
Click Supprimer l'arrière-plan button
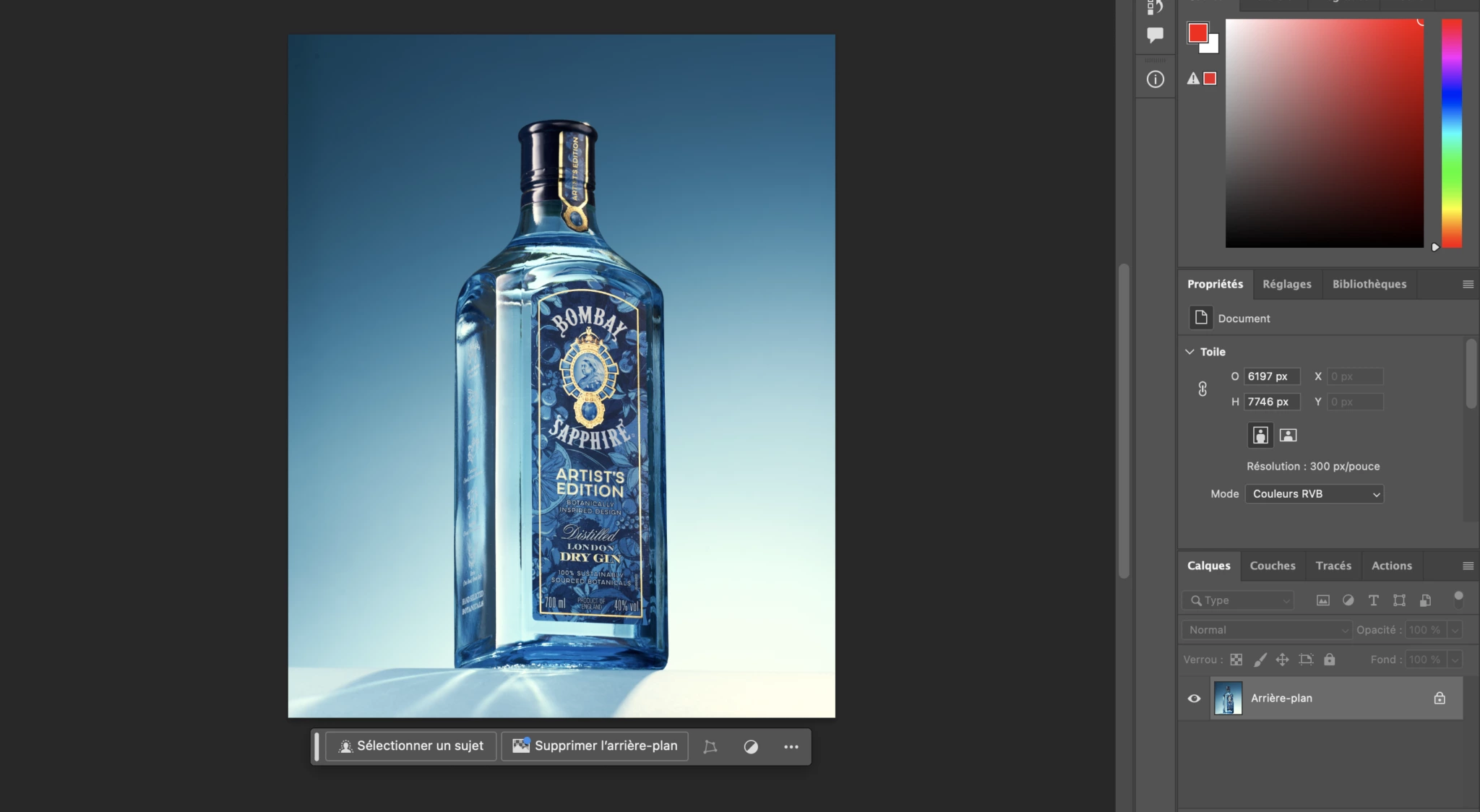[x=595, y=746]
